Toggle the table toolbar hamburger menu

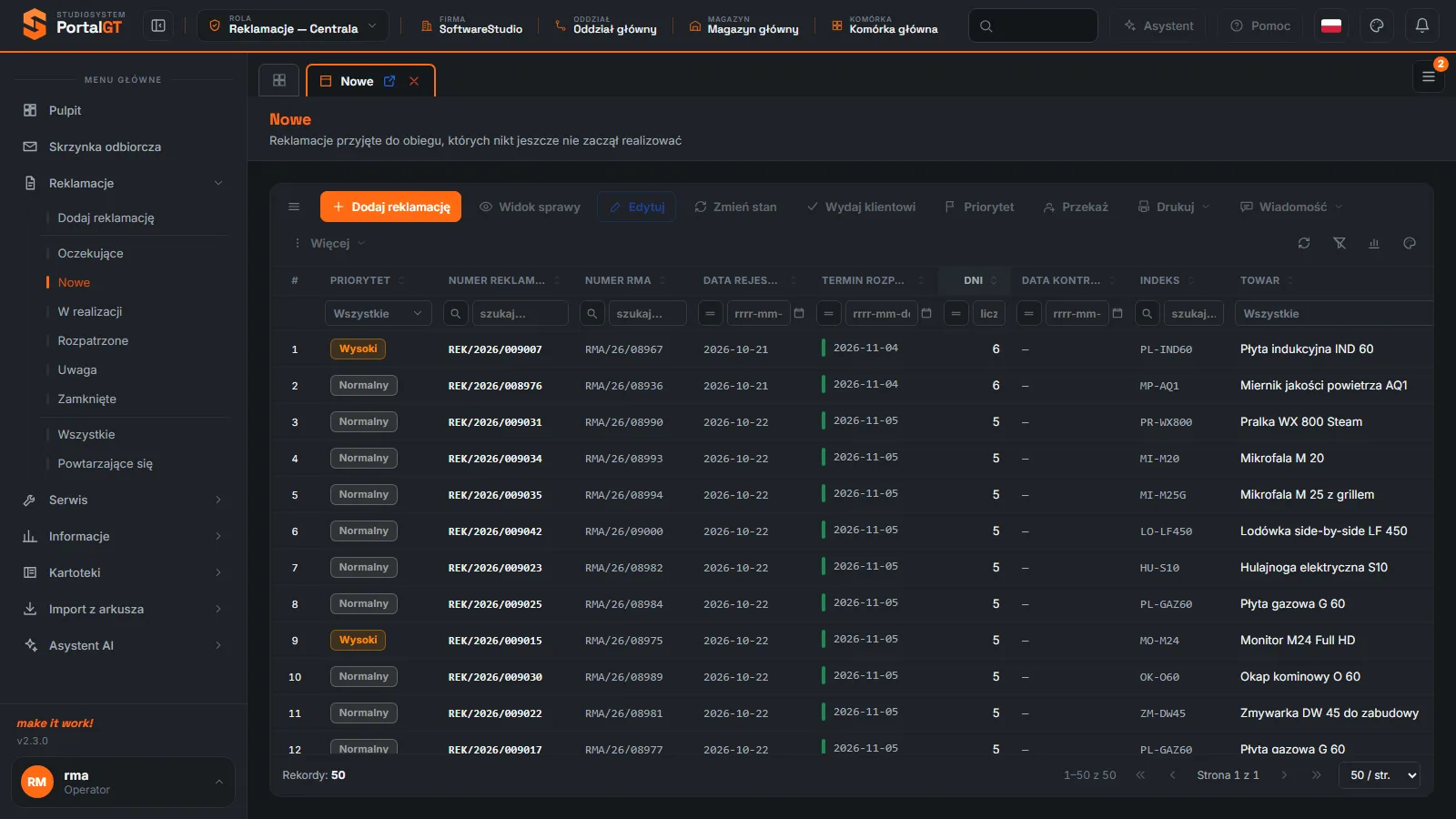pyautogui.click(x=294, y=207)
